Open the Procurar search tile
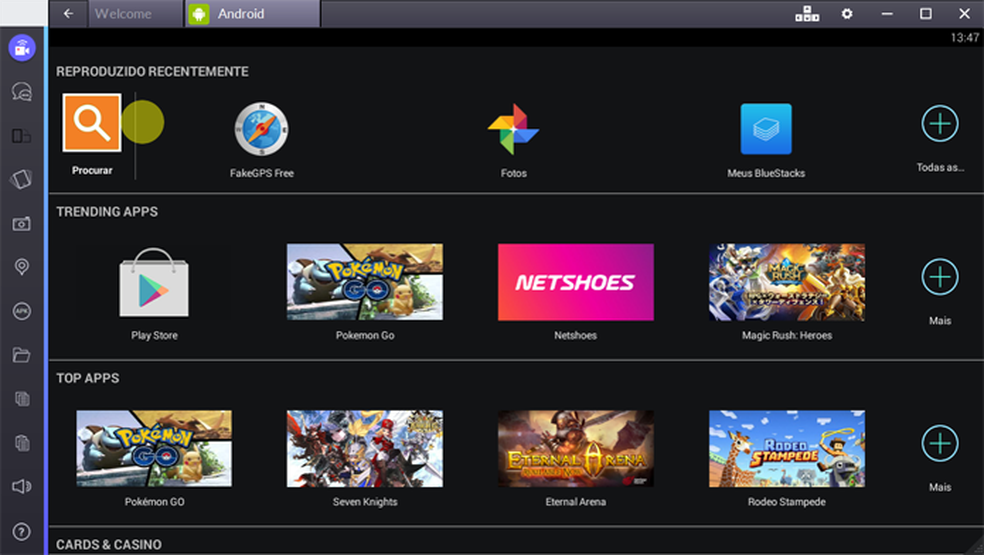Screen dimensions: 984x555 (x=92, y=123)
